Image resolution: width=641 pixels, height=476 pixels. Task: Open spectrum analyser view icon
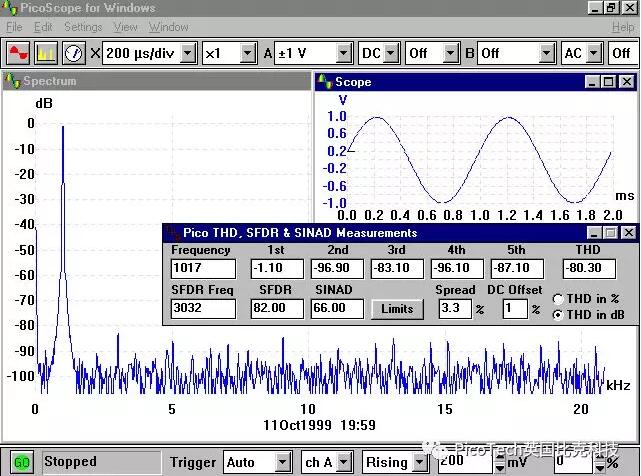[45, 52]
